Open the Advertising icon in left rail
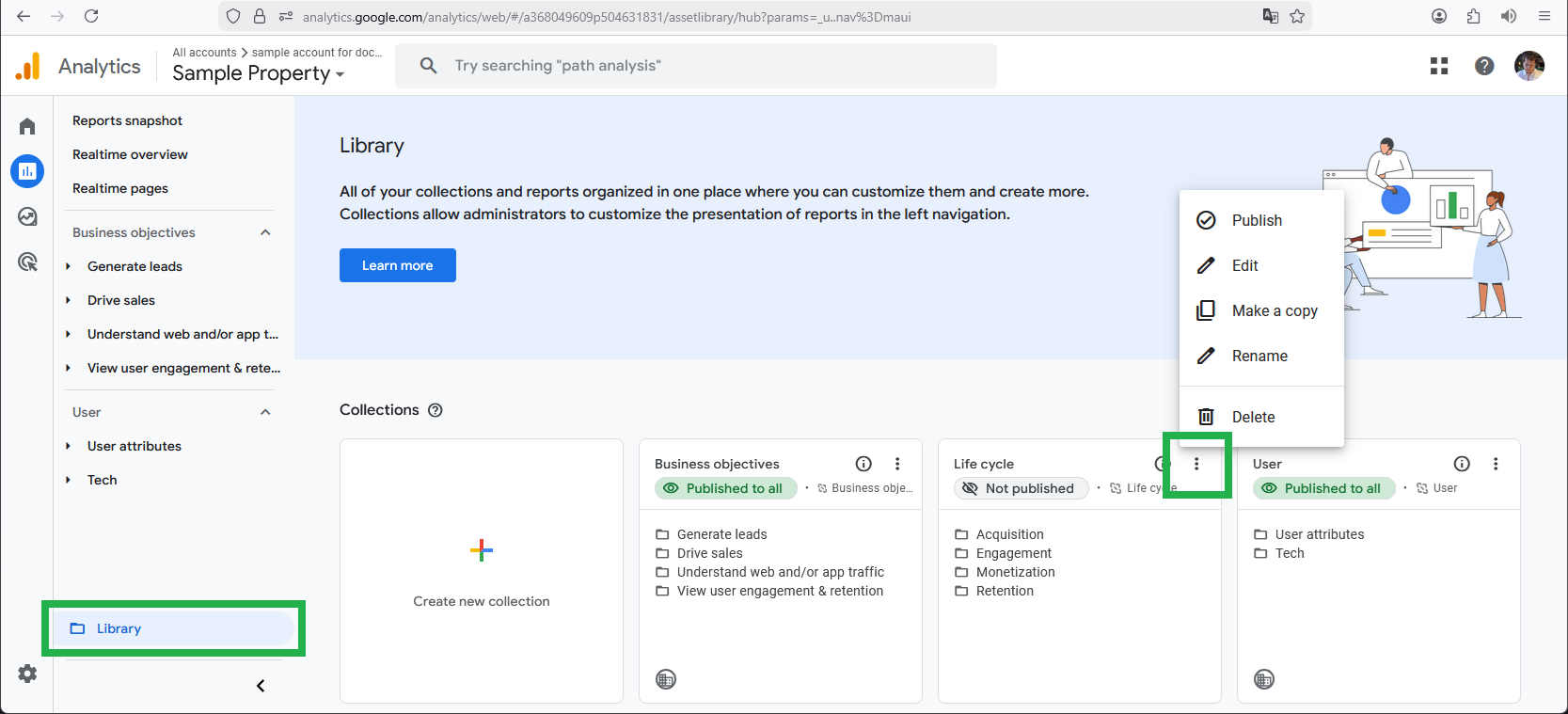The image size is (1568, 714). (x=27, y=262)
